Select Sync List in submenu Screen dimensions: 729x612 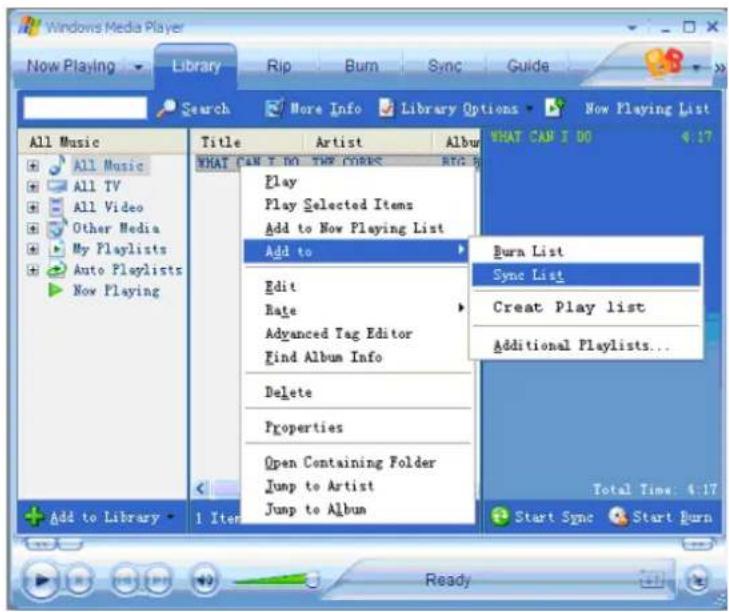586,275
